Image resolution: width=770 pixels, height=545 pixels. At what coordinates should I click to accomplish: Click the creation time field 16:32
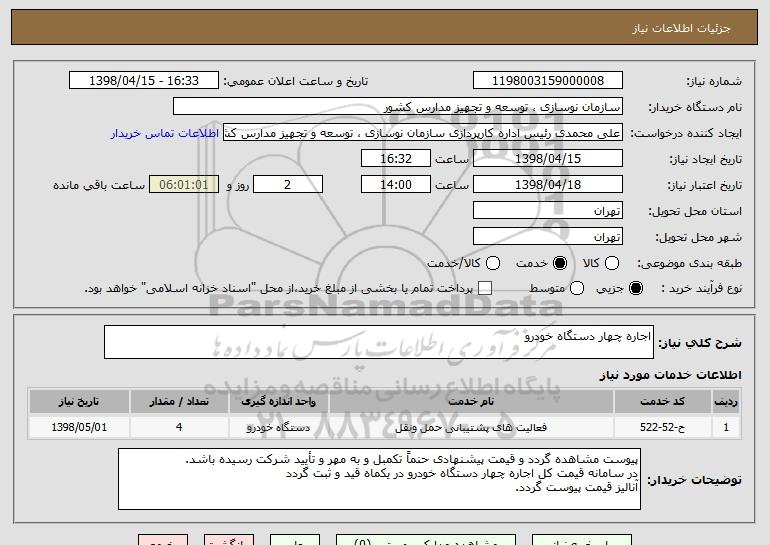pos(396,159)
